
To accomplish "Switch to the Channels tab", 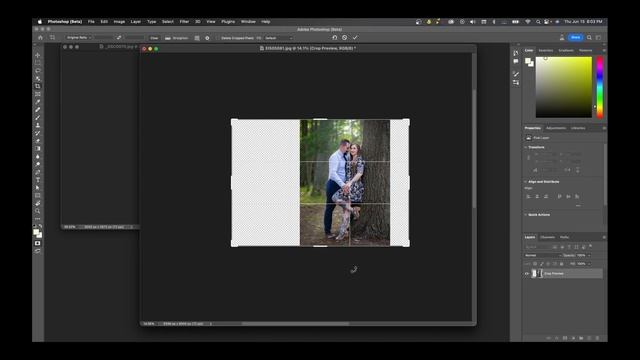I will click(547, 237).
